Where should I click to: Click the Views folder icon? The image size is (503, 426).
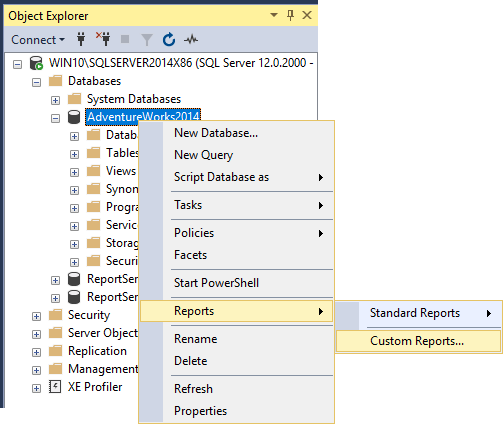click(93, 171)
